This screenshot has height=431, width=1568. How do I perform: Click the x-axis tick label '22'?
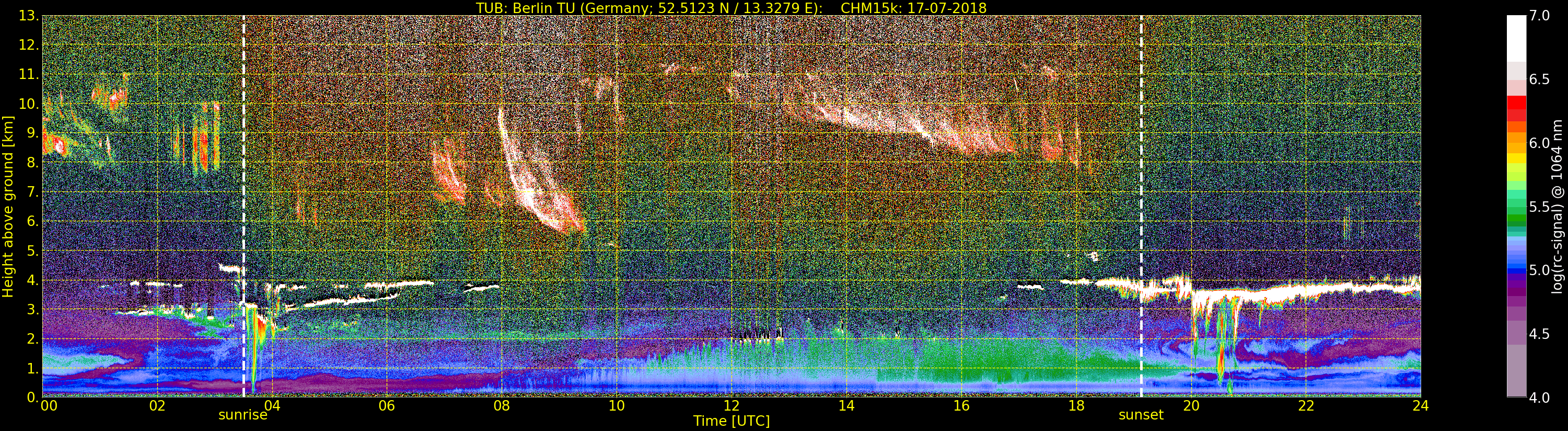point(1306,406)
